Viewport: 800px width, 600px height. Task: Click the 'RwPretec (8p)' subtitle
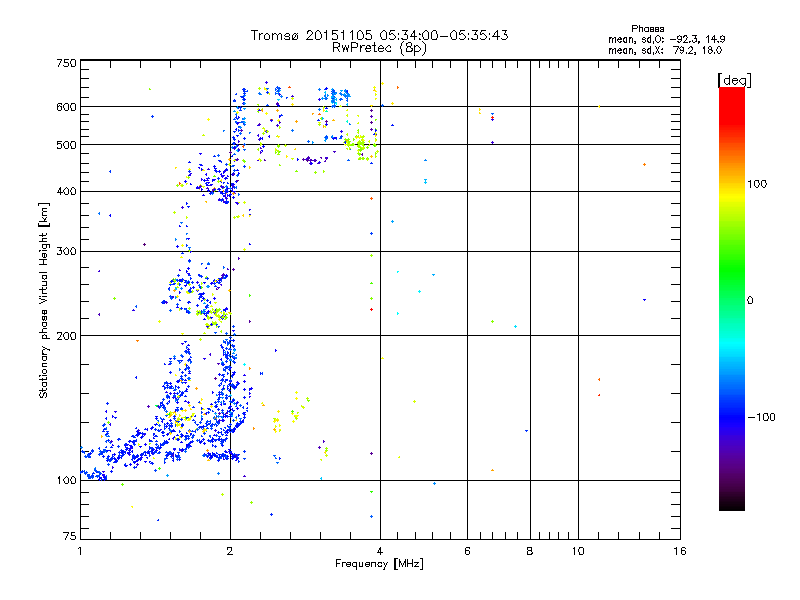(x=379, y=48)
